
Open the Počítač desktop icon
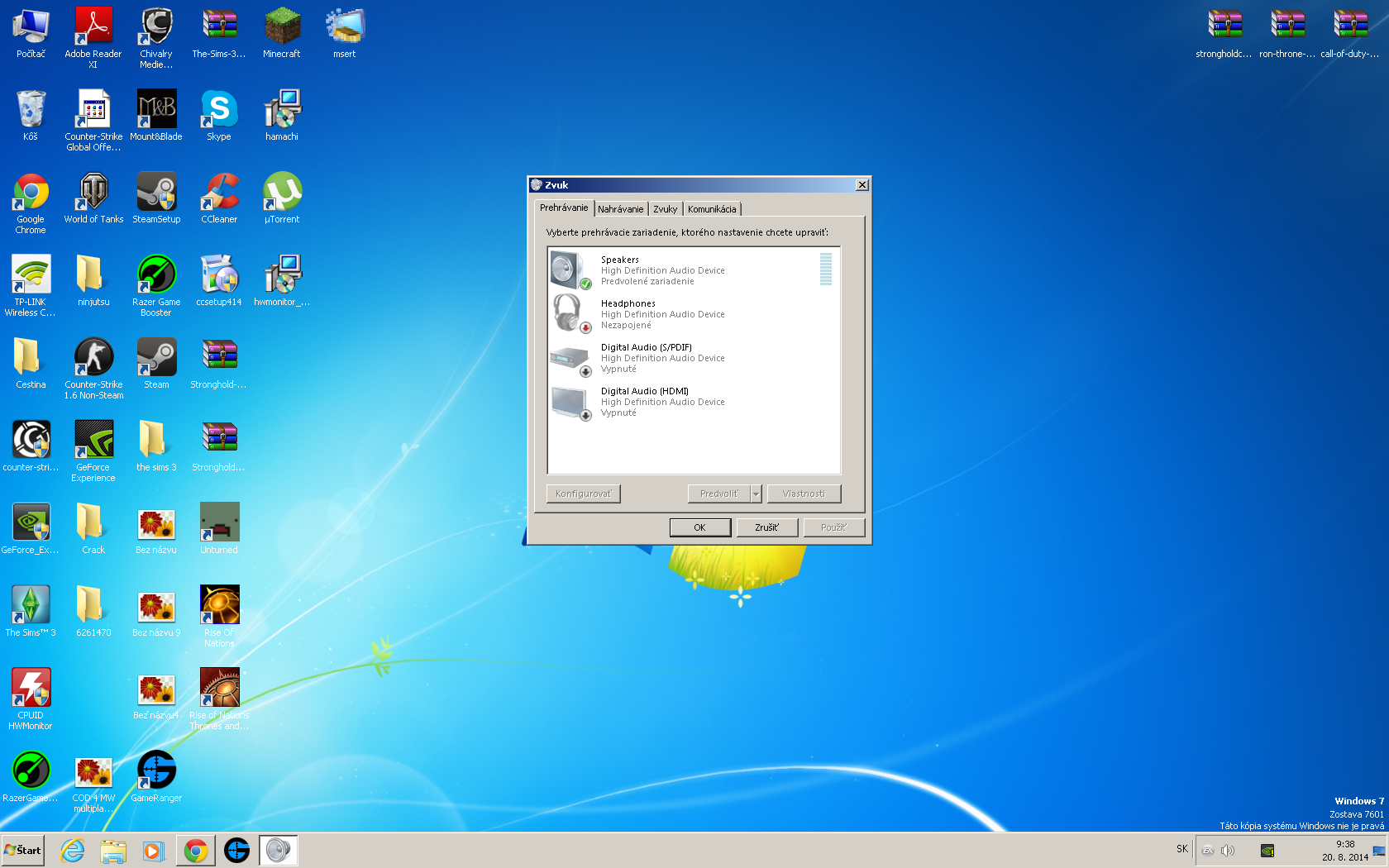(31, 33)
